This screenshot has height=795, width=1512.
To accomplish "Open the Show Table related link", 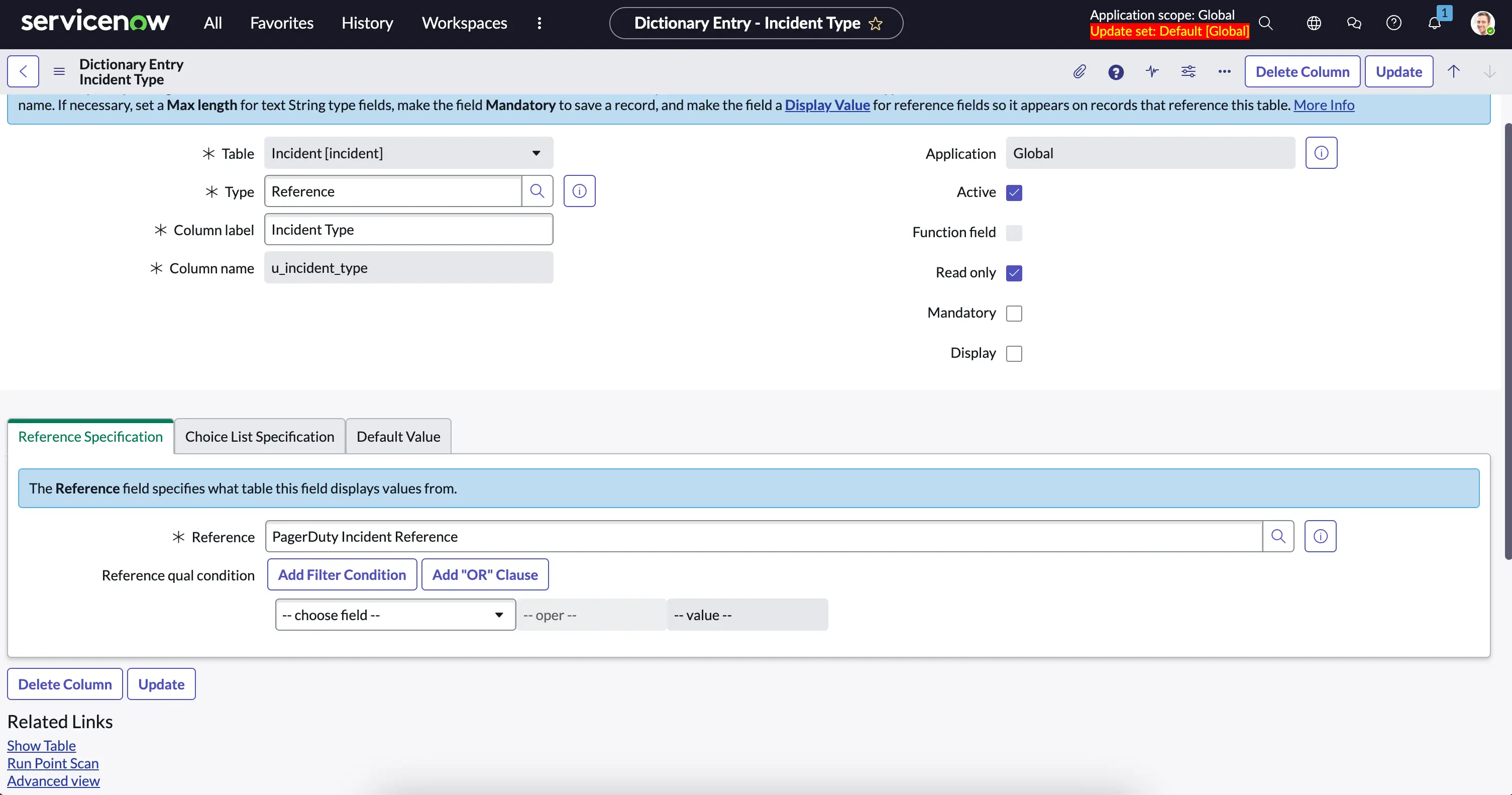I will click(x=41, y=745).
